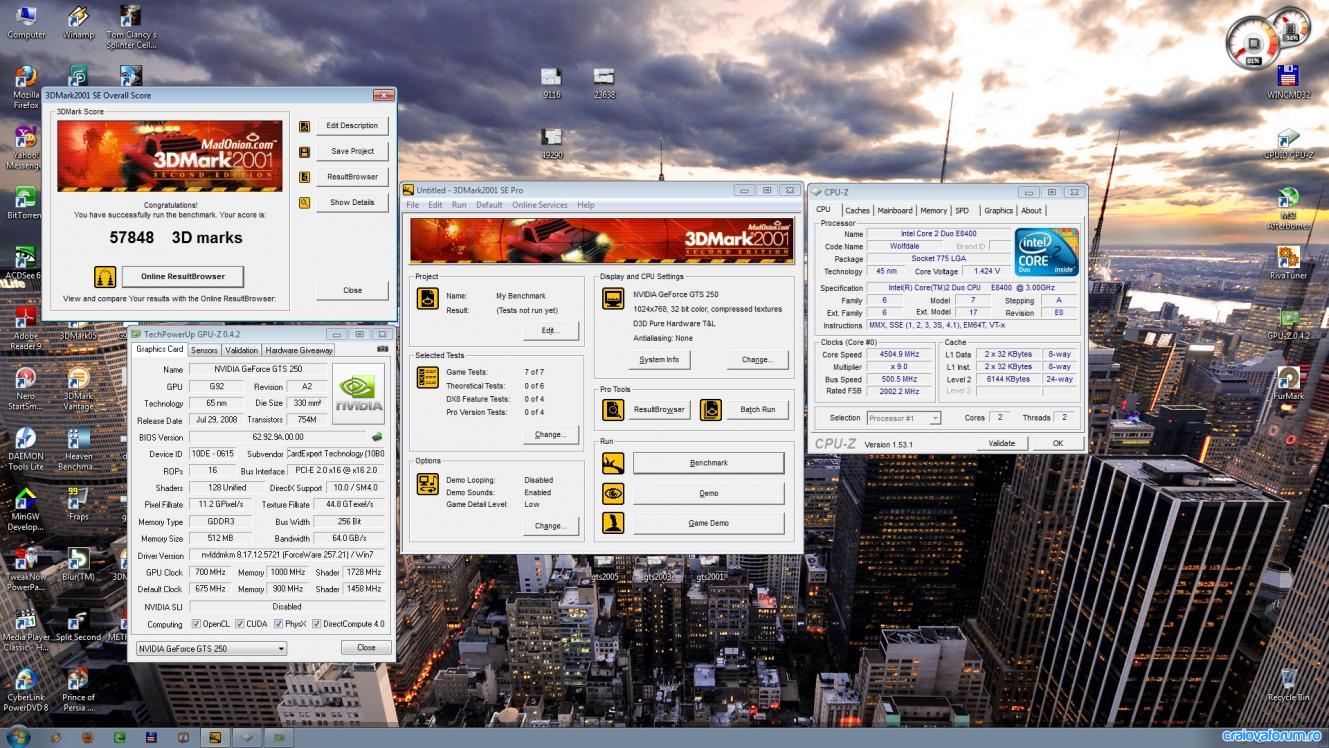Screen dimensions: 1329x748
Task: Open the Split Second desktop shortcut
Action: coord(78,625)
